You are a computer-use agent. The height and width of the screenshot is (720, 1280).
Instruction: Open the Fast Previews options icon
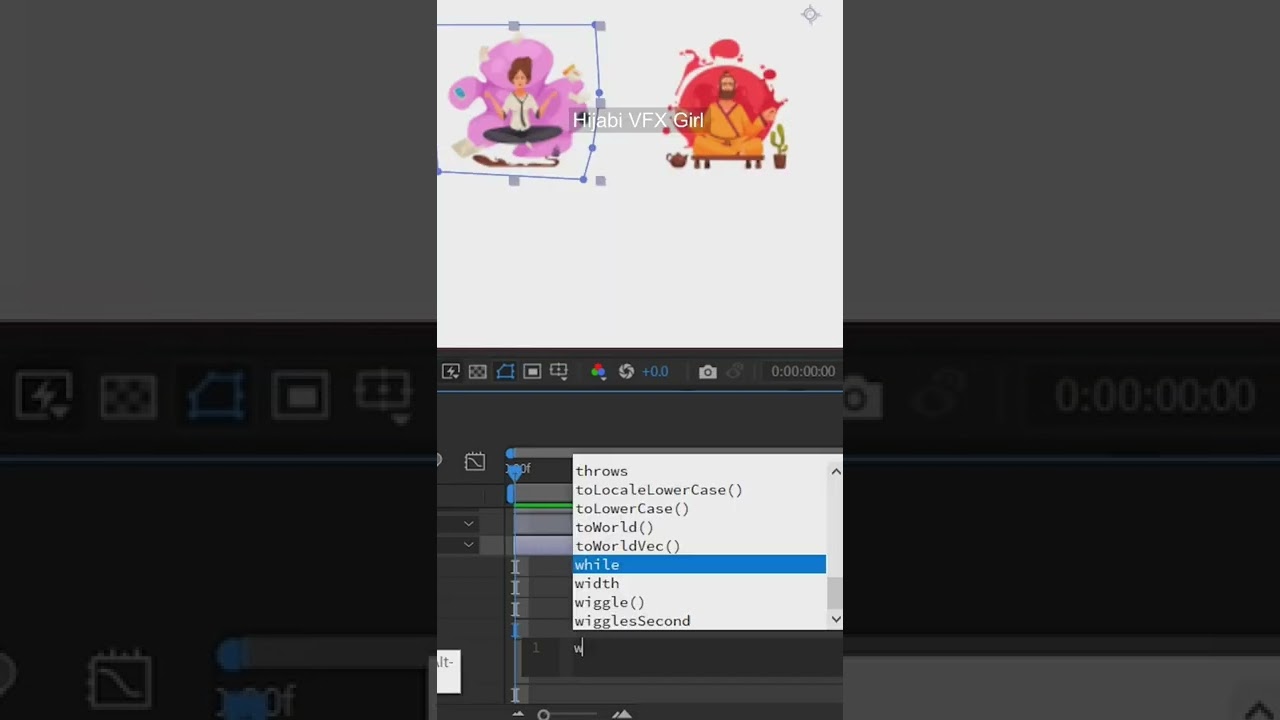(451, 371)
